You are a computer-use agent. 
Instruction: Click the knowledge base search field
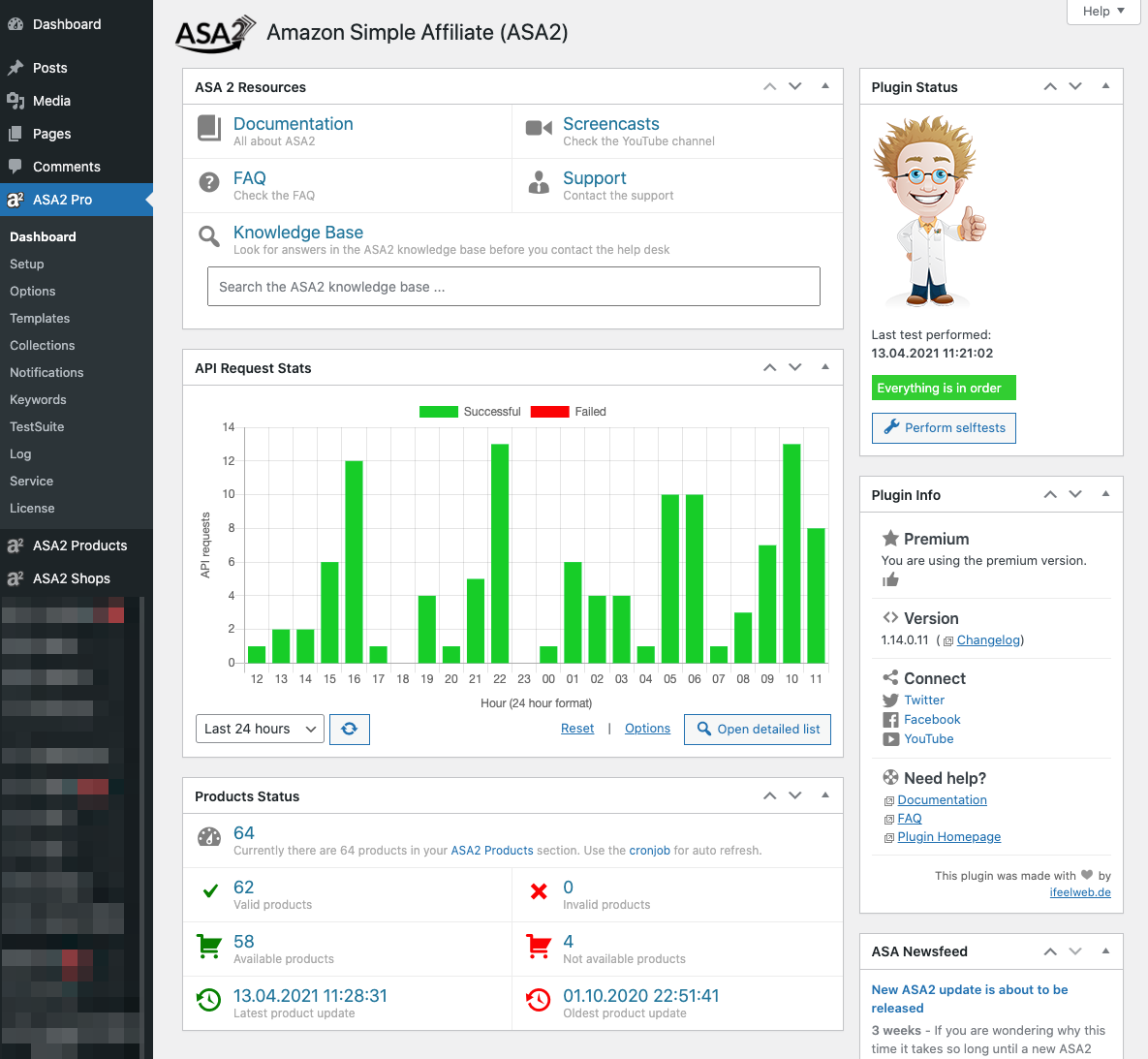(x=513, y=286)
